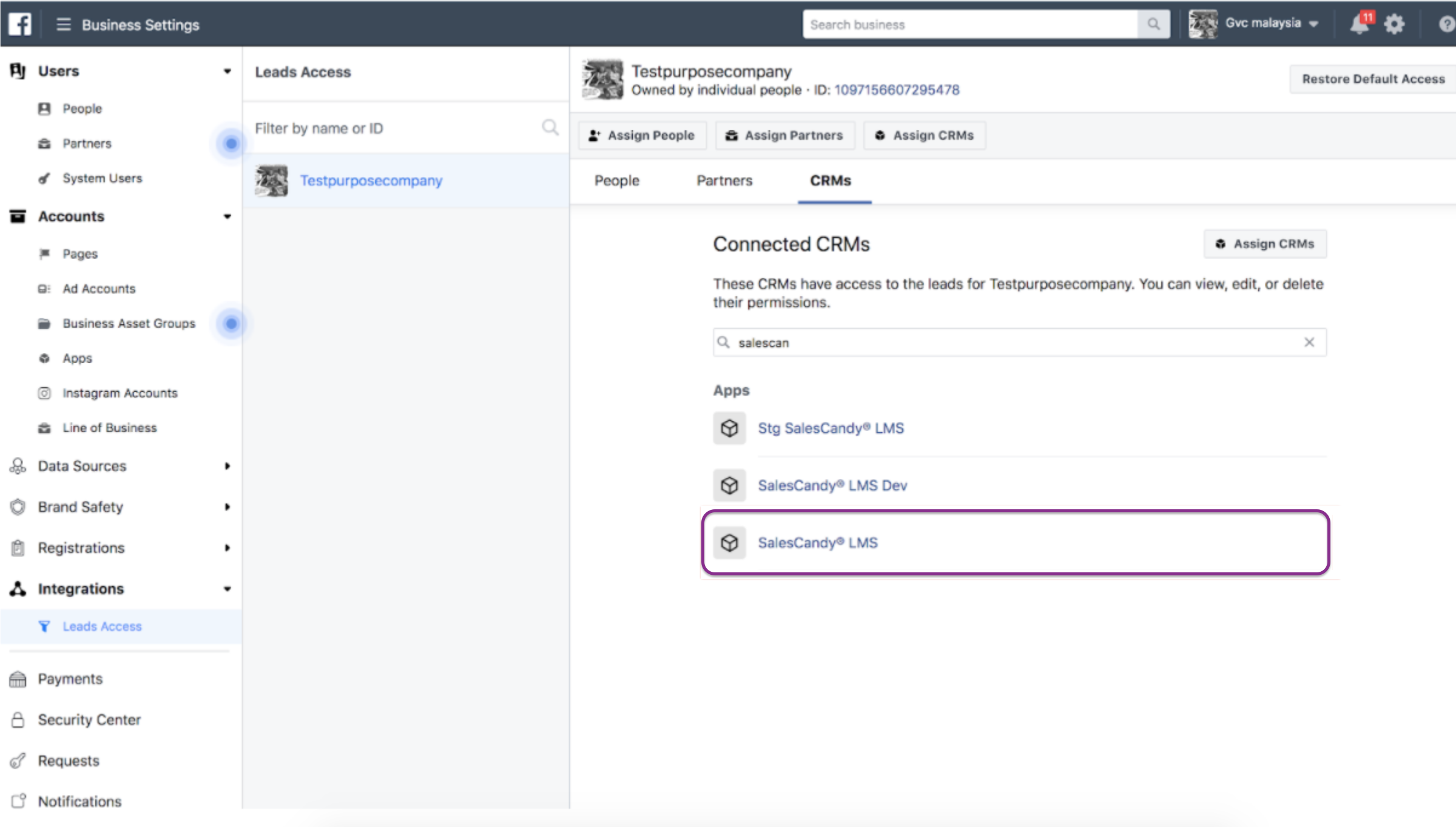The image size is (1456, 827).
Task: Open the notifications bell showing 11 alerts
Action: coord(1359,24)
